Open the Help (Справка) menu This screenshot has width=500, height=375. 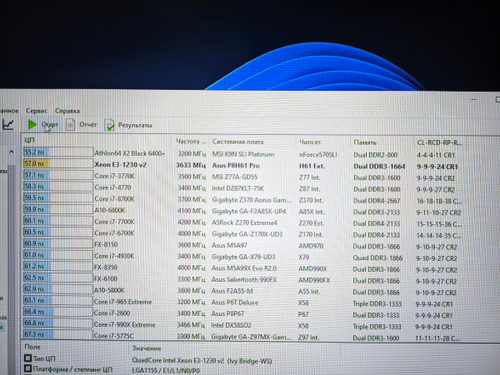67,111
